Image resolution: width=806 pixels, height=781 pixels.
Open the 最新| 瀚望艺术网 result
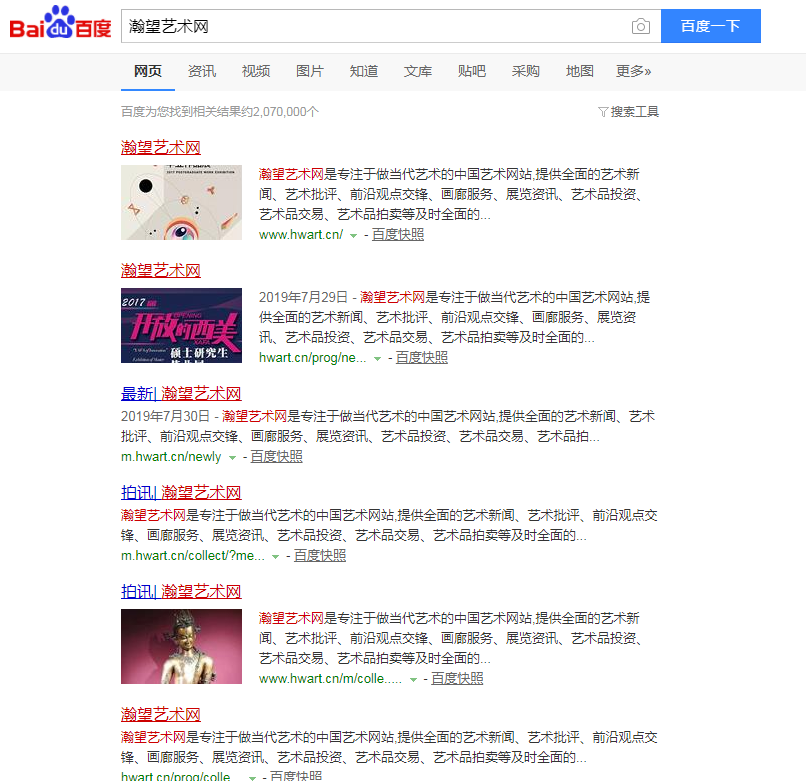181,393
